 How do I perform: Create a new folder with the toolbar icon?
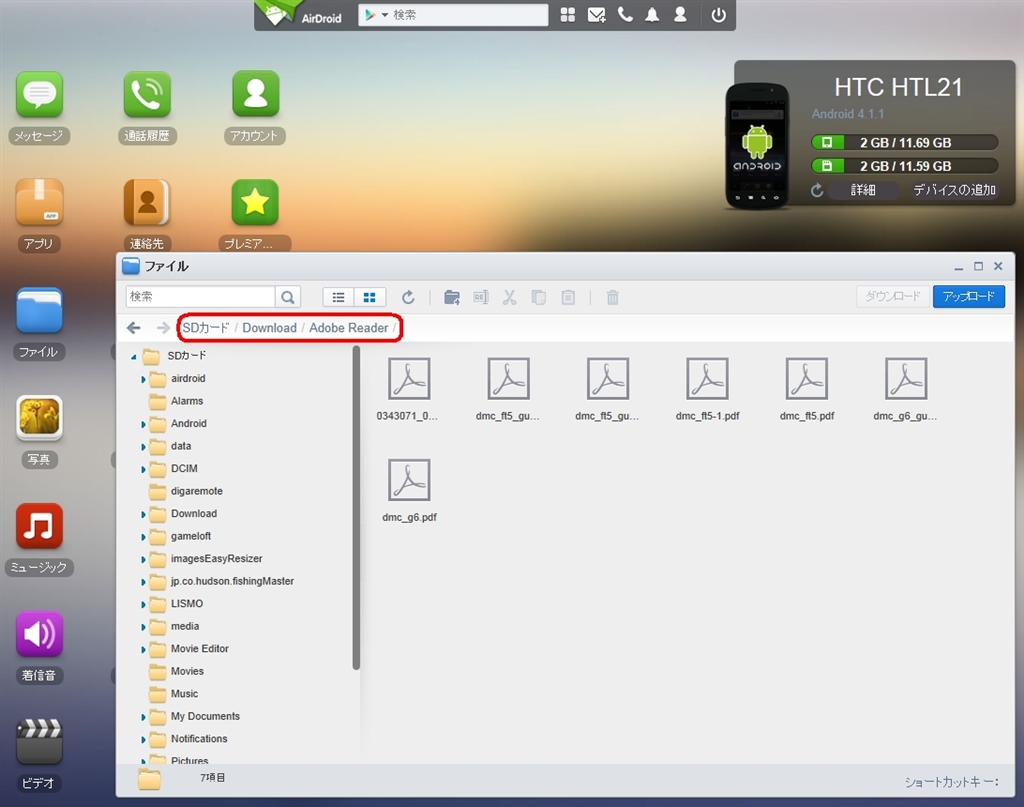pos(452,298)
